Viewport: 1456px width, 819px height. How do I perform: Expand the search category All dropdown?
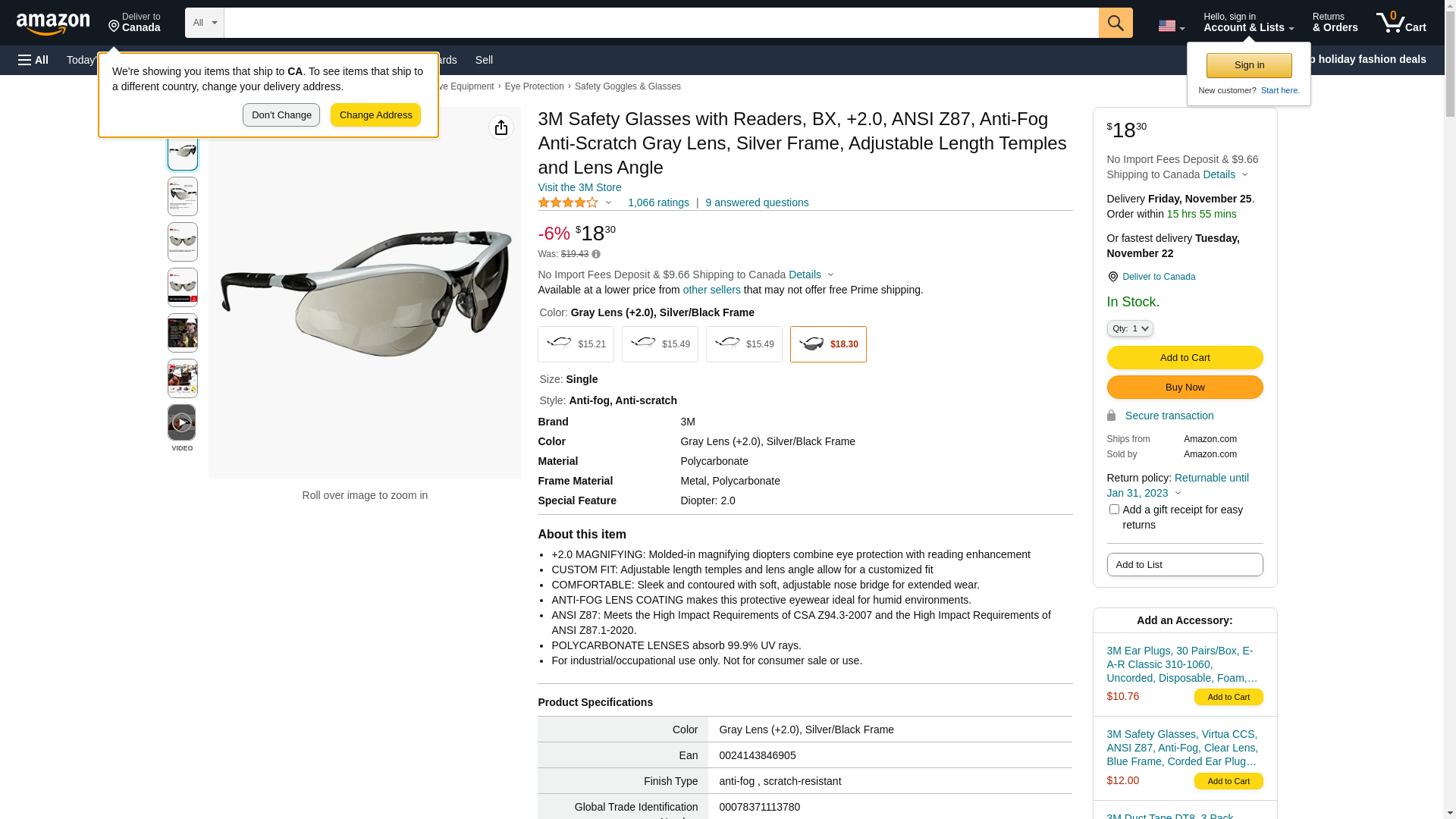[x=205, y=23]
